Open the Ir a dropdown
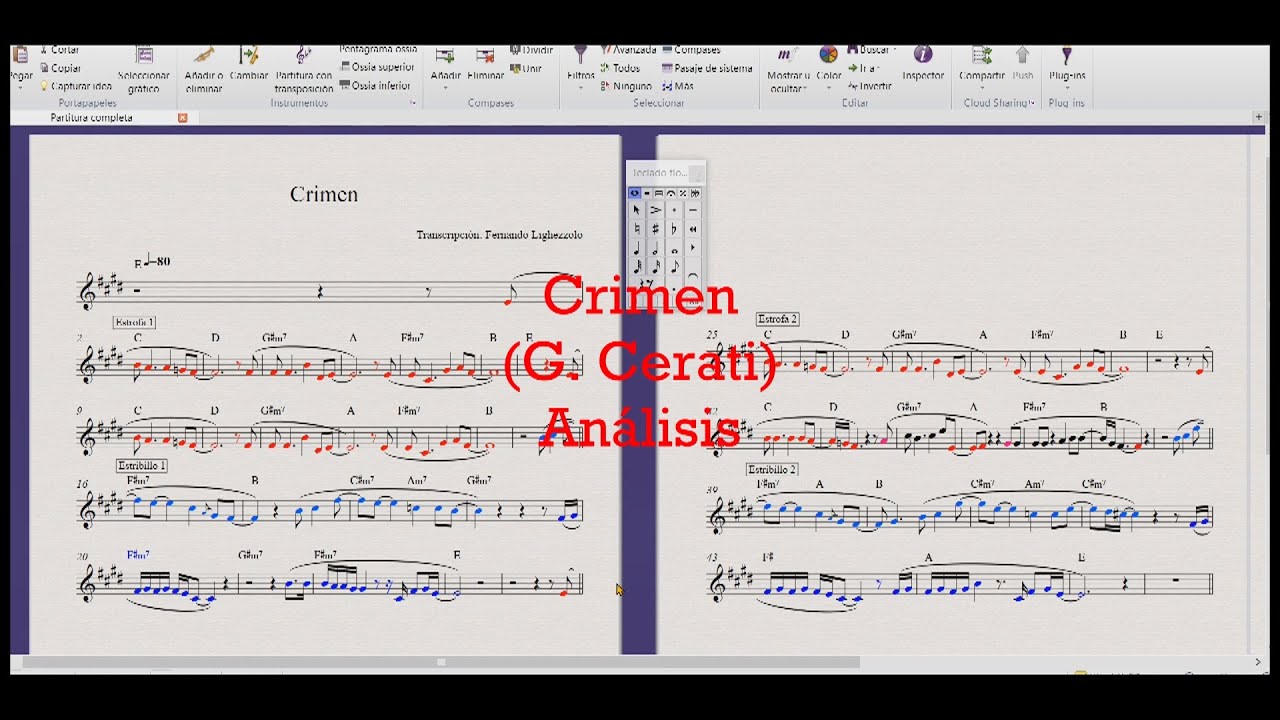 pos(879,68)
